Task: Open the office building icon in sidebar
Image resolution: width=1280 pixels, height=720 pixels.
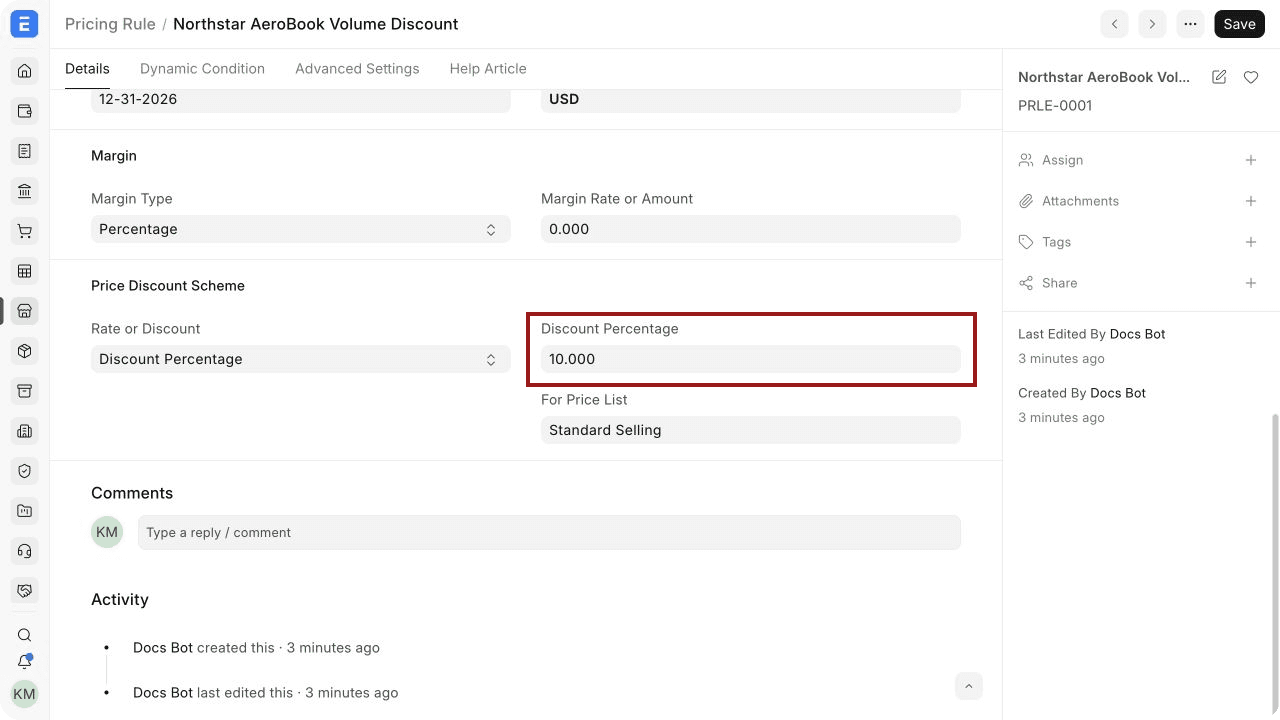Action: (x=25, y=431)
